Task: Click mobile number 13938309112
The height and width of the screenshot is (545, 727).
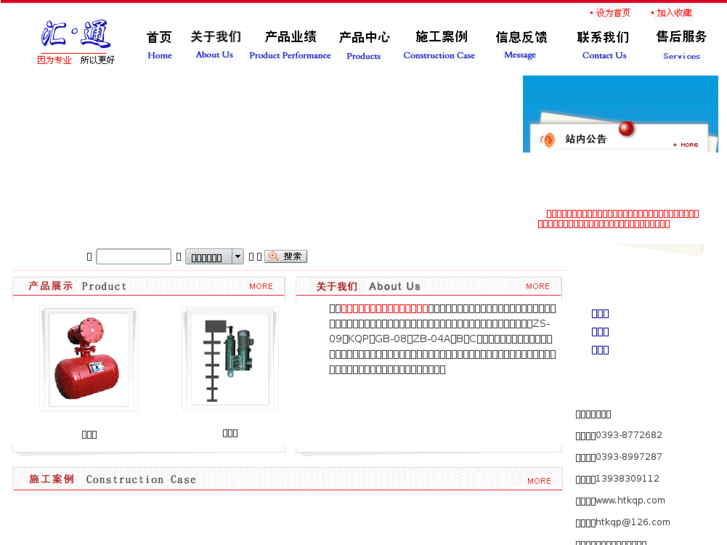Action: coord(627,479)
